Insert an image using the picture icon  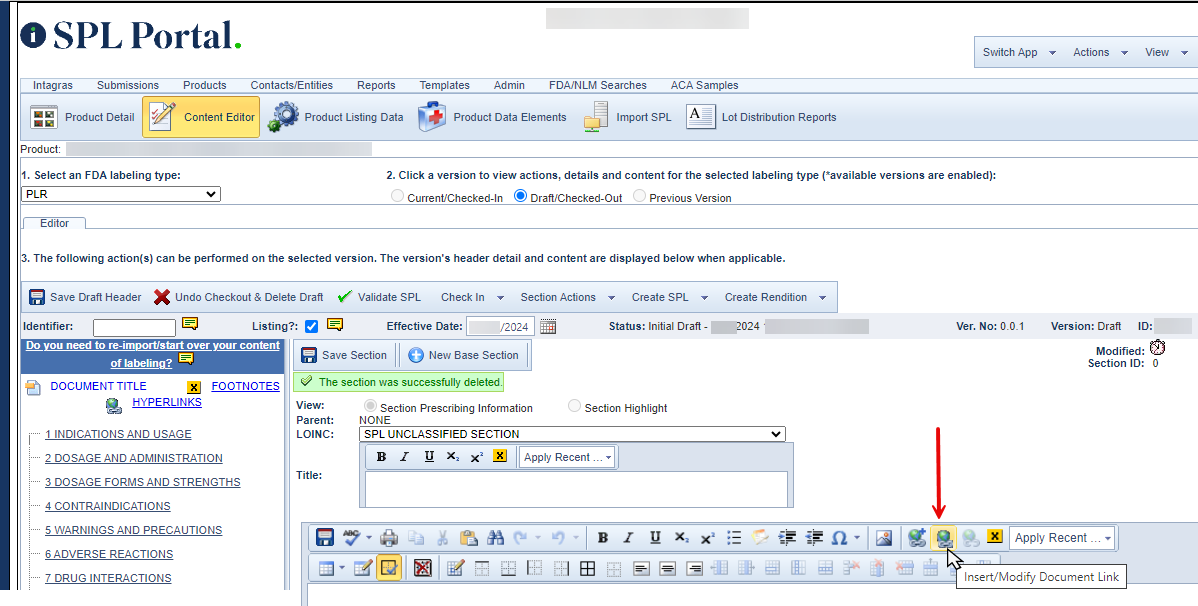(884, 538)
